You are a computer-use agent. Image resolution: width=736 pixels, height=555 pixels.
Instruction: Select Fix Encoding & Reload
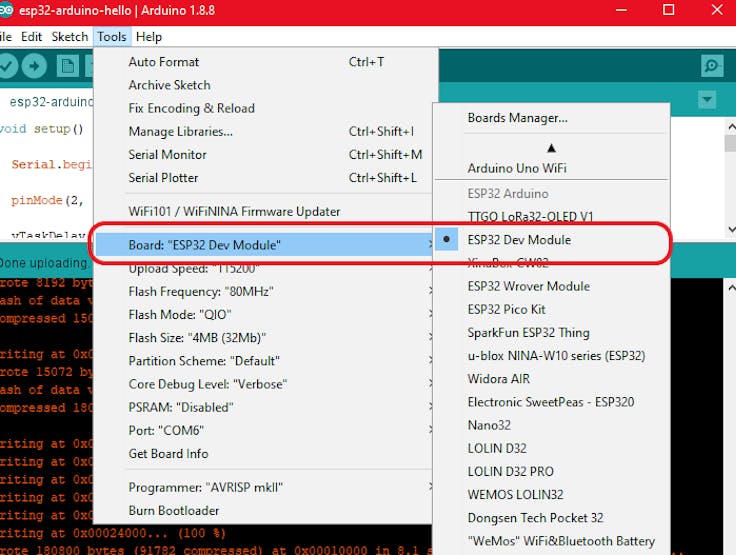click(265, 108)
